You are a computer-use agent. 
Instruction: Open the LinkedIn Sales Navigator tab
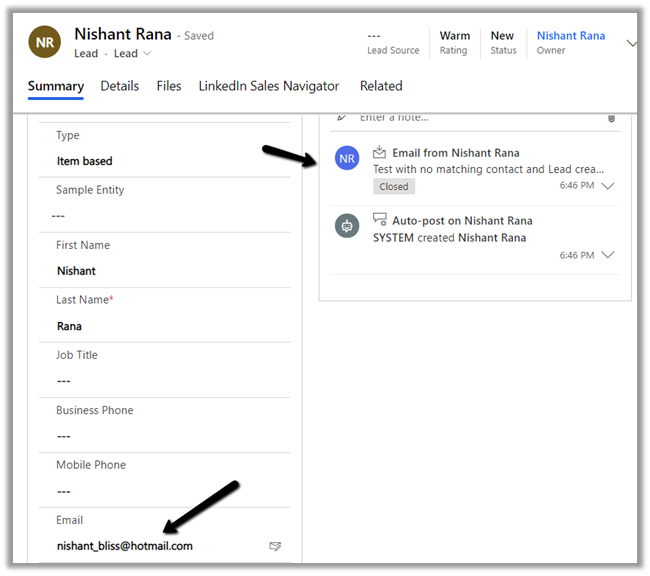(269, 86)
